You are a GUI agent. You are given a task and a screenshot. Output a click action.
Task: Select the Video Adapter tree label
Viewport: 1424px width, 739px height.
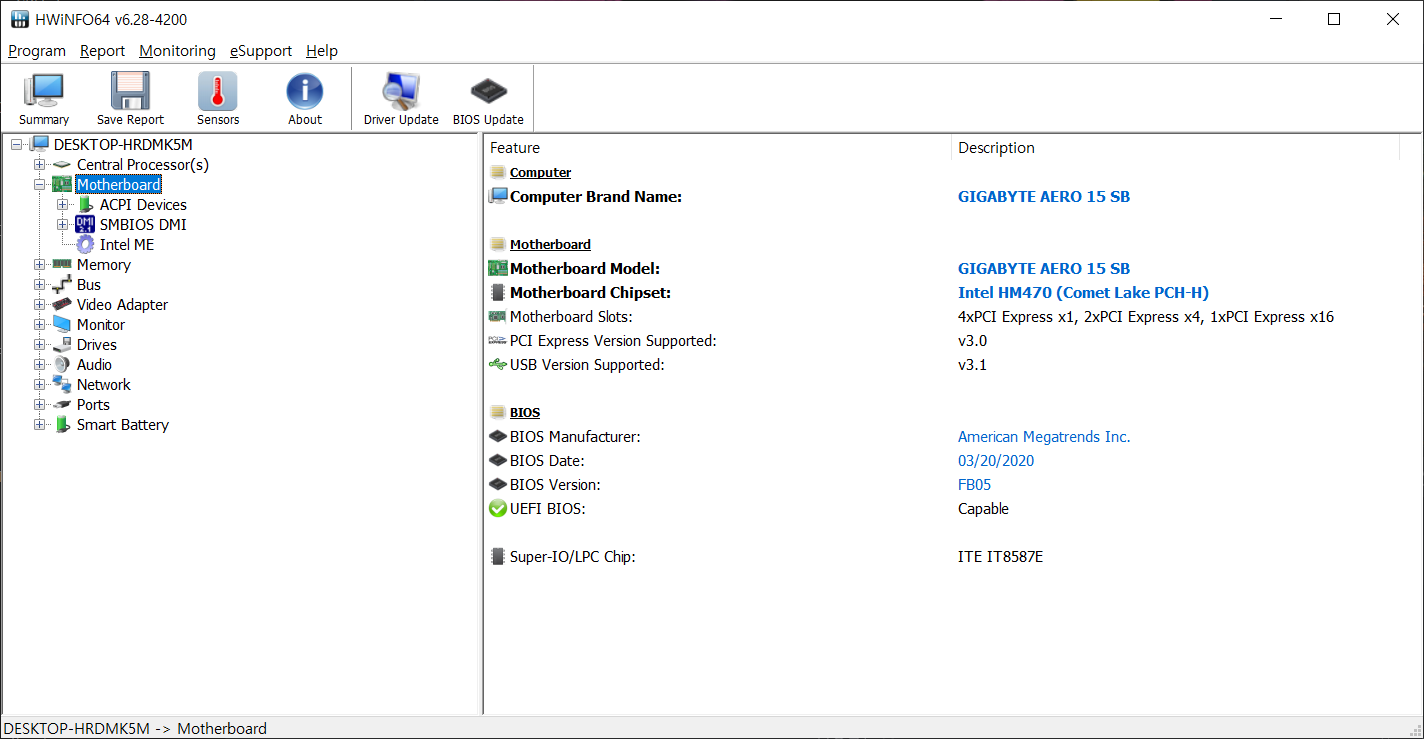(122, 305)
